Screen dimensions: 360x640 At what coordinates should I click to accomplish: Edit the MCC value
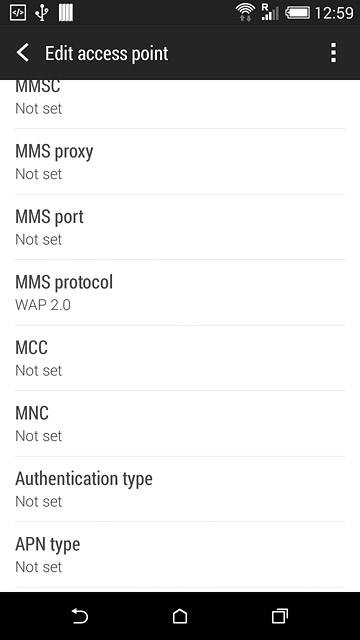coord(180,358)
